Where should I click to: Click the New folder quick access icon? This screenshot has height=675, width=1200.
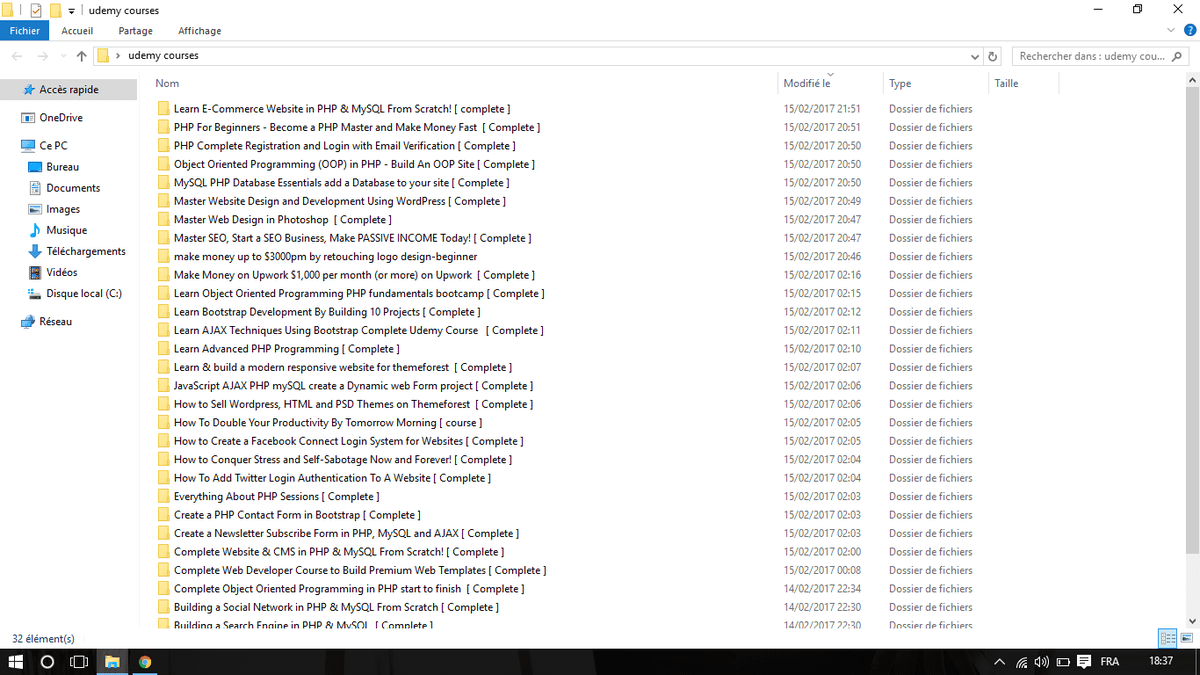(55, 10)
